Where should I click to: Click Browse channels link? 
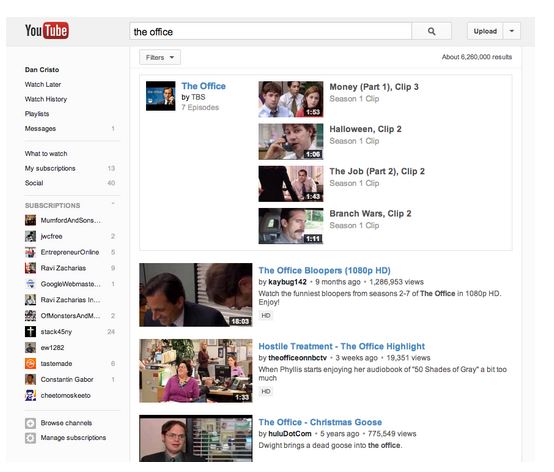(x=66, y=423)
